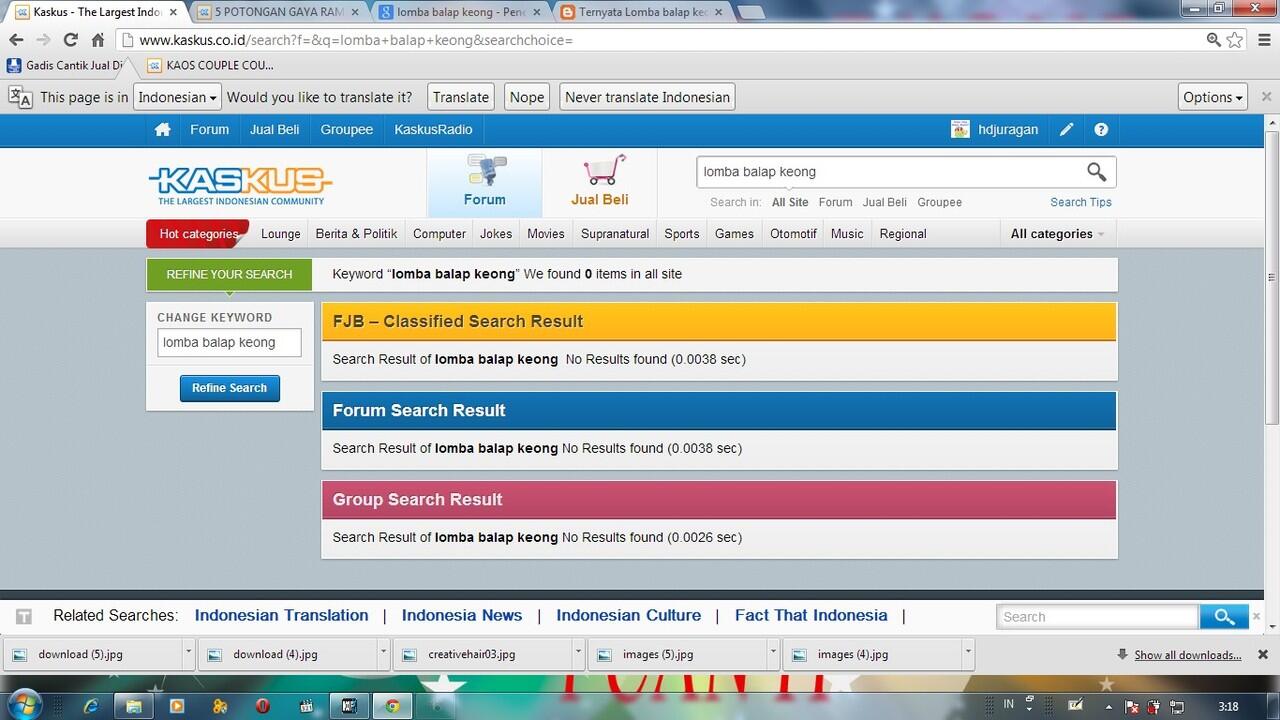
Task: Open dropdown arrow for download (4).jpg
Action: click(x=383, y=654)
